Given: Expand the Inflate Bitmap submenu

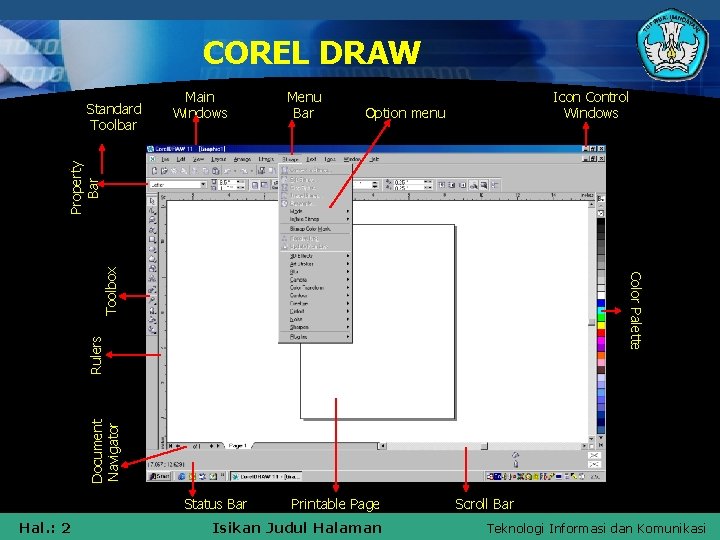Looking at the screenshot, I should [315, 219].
